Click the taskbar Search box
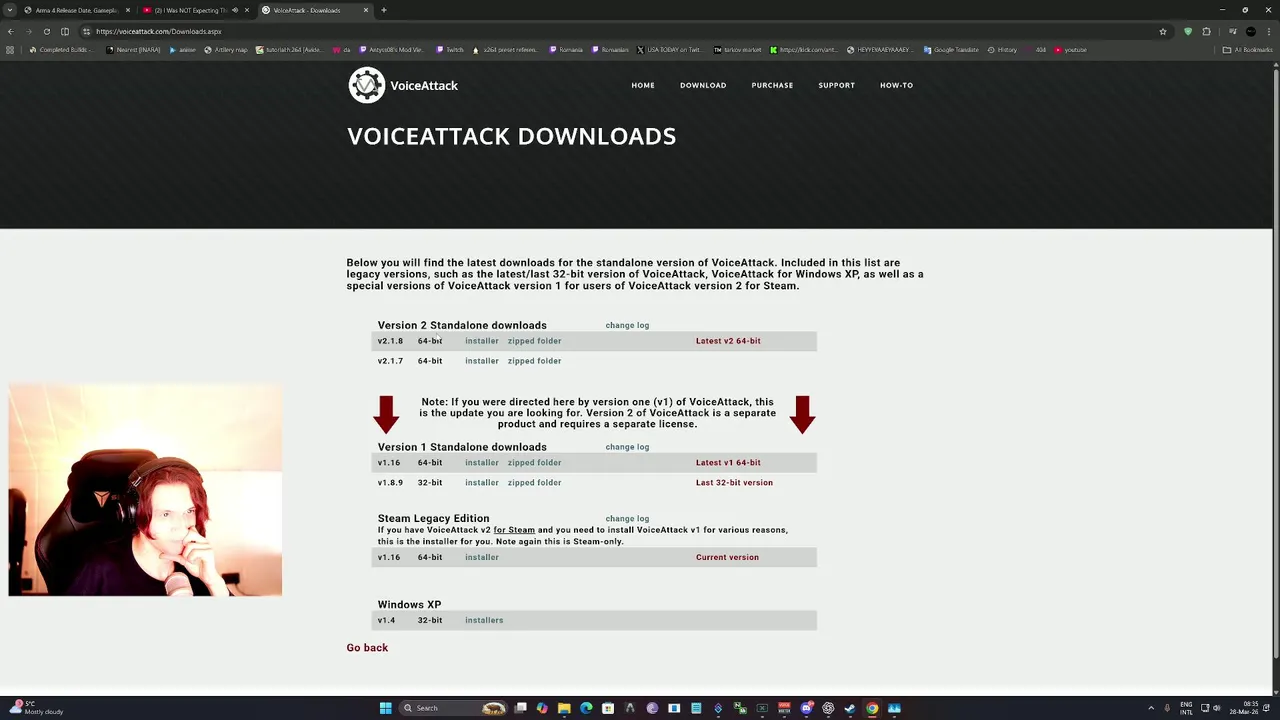 [452, 708]
